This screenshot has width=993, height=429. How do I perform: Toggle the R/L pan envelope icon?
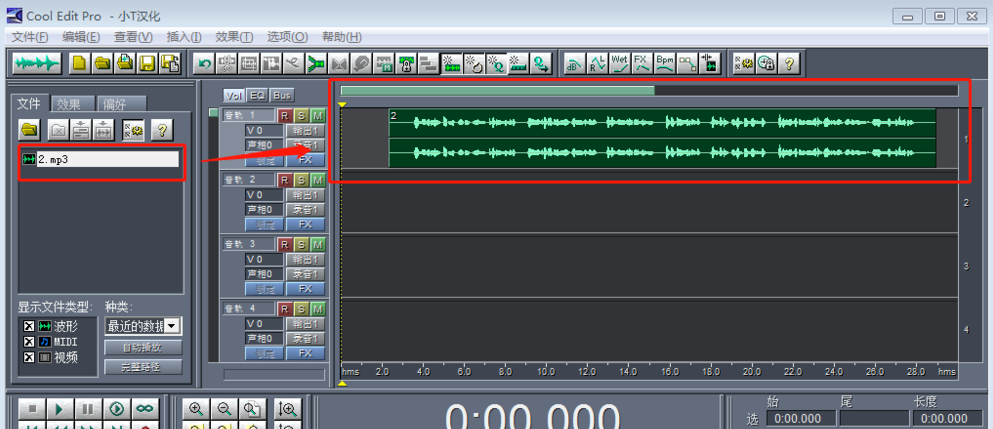click(597, 63)
